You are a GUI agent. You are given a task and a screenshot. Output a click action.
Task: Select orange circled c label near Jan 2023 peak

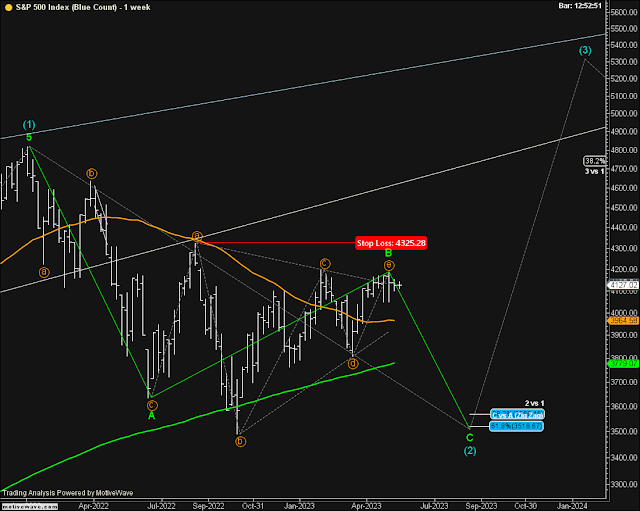(325, 263)
